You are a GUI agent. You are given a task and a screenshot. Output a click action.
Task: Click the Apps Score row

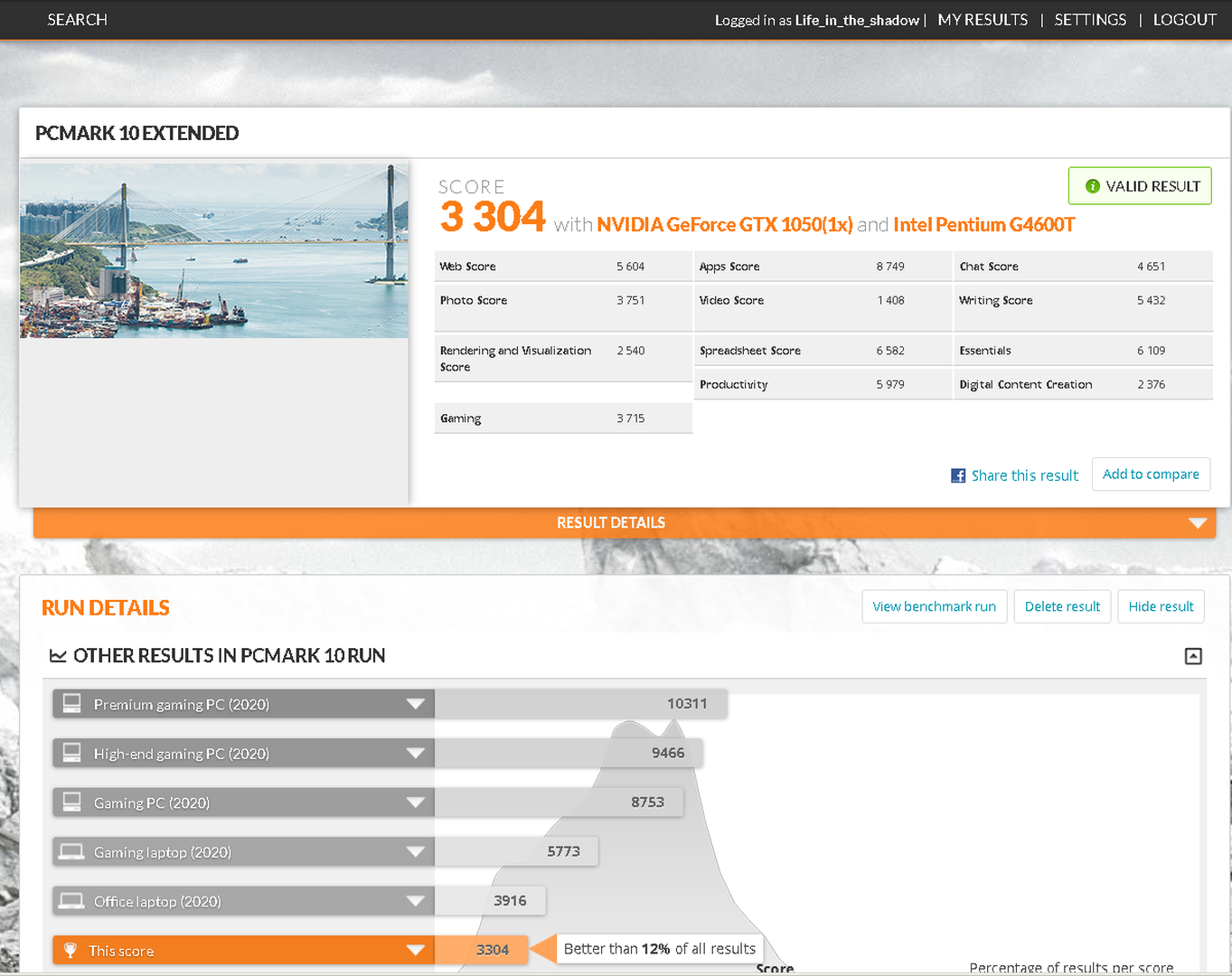click(x=823, y=267)
